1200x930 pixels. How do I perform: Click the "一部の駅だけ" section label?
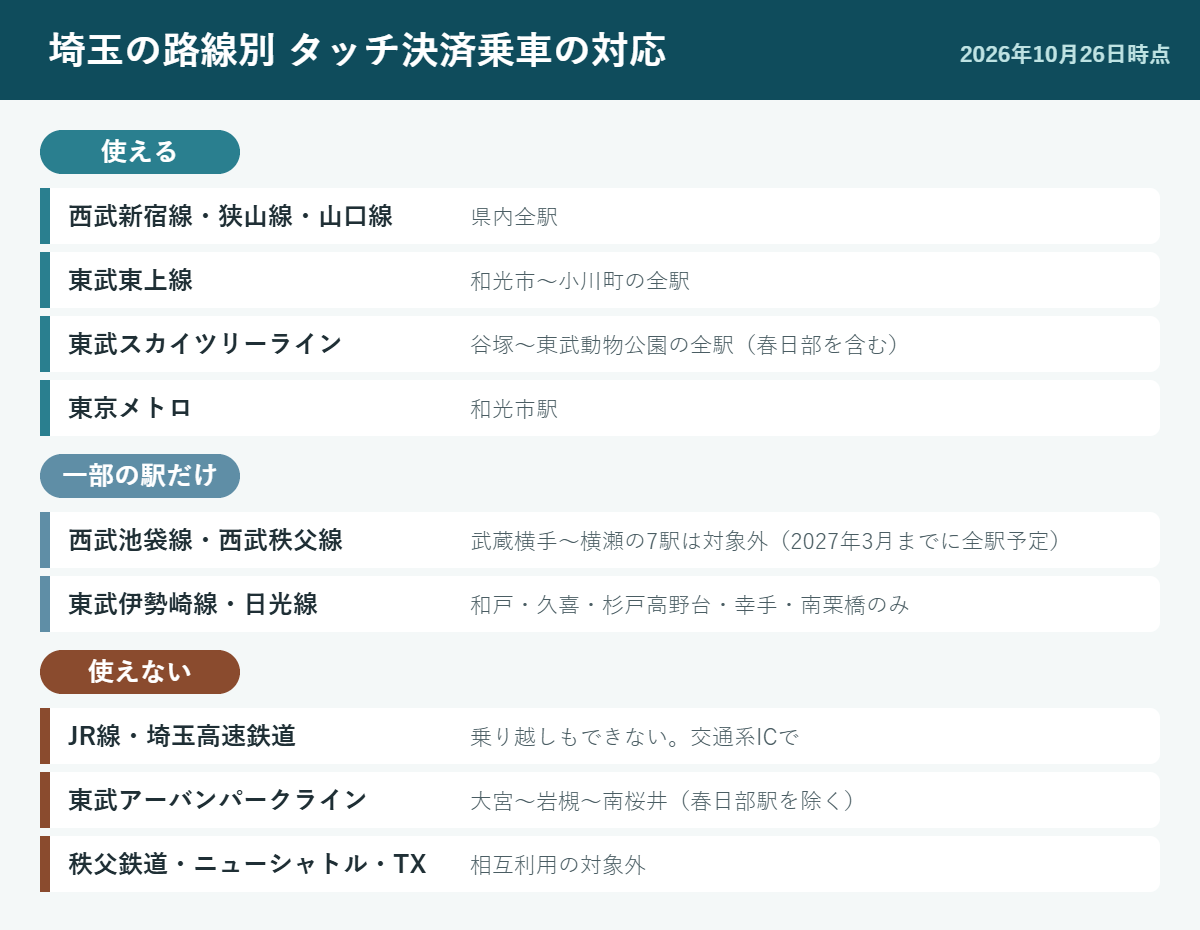(140, 476)
